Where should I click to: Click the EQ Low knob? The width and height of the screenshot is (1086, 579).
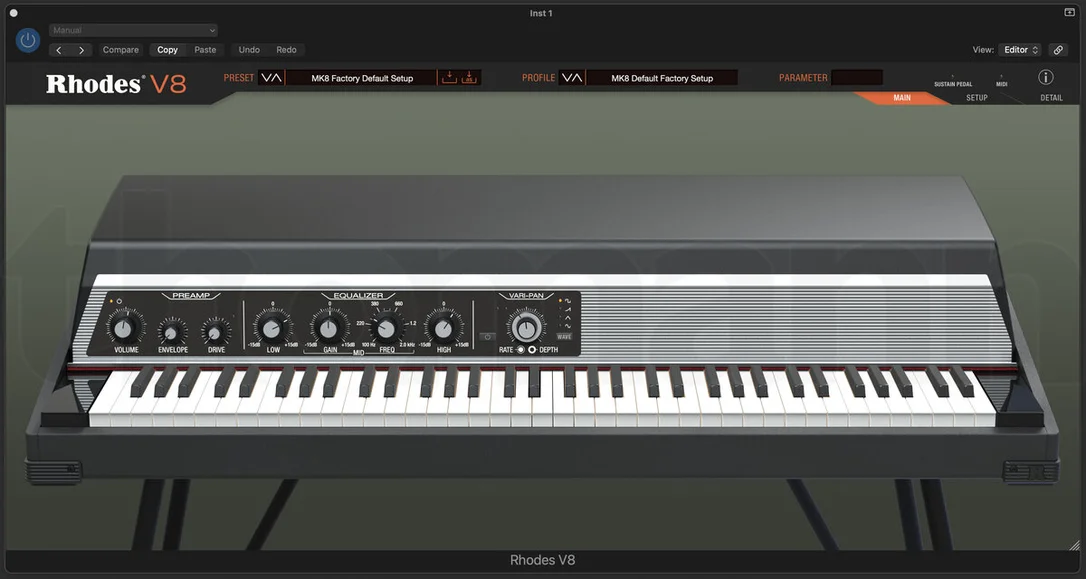(272, 329)
